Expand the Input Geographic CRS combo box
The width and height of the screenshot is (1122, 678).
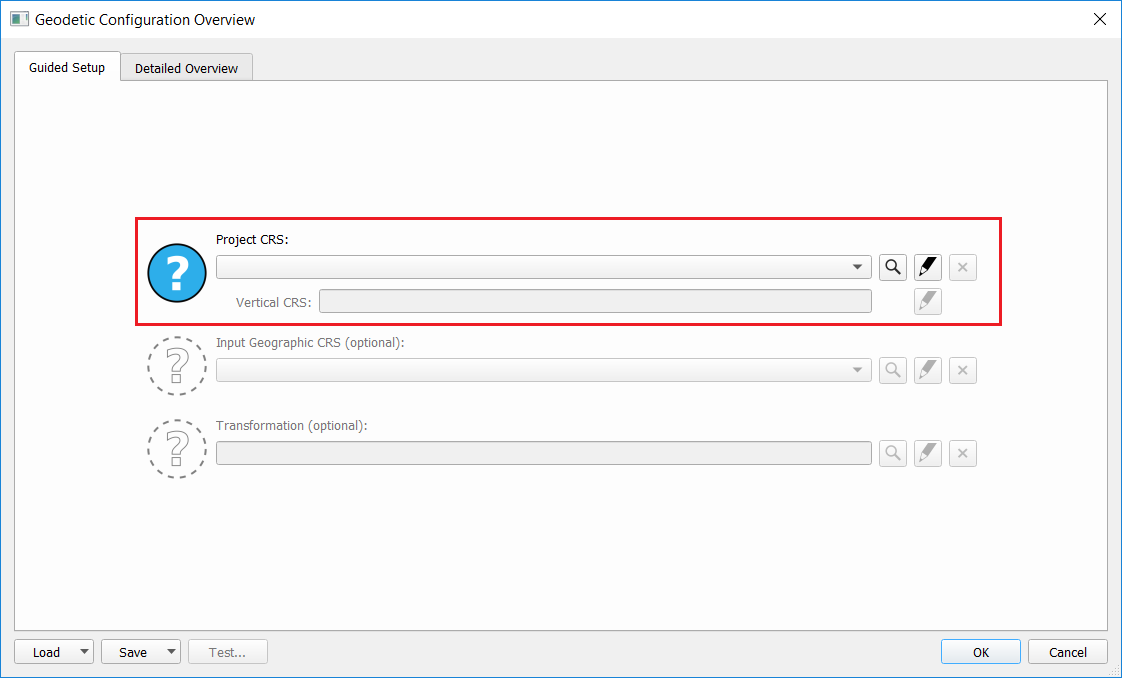(857, 370)
